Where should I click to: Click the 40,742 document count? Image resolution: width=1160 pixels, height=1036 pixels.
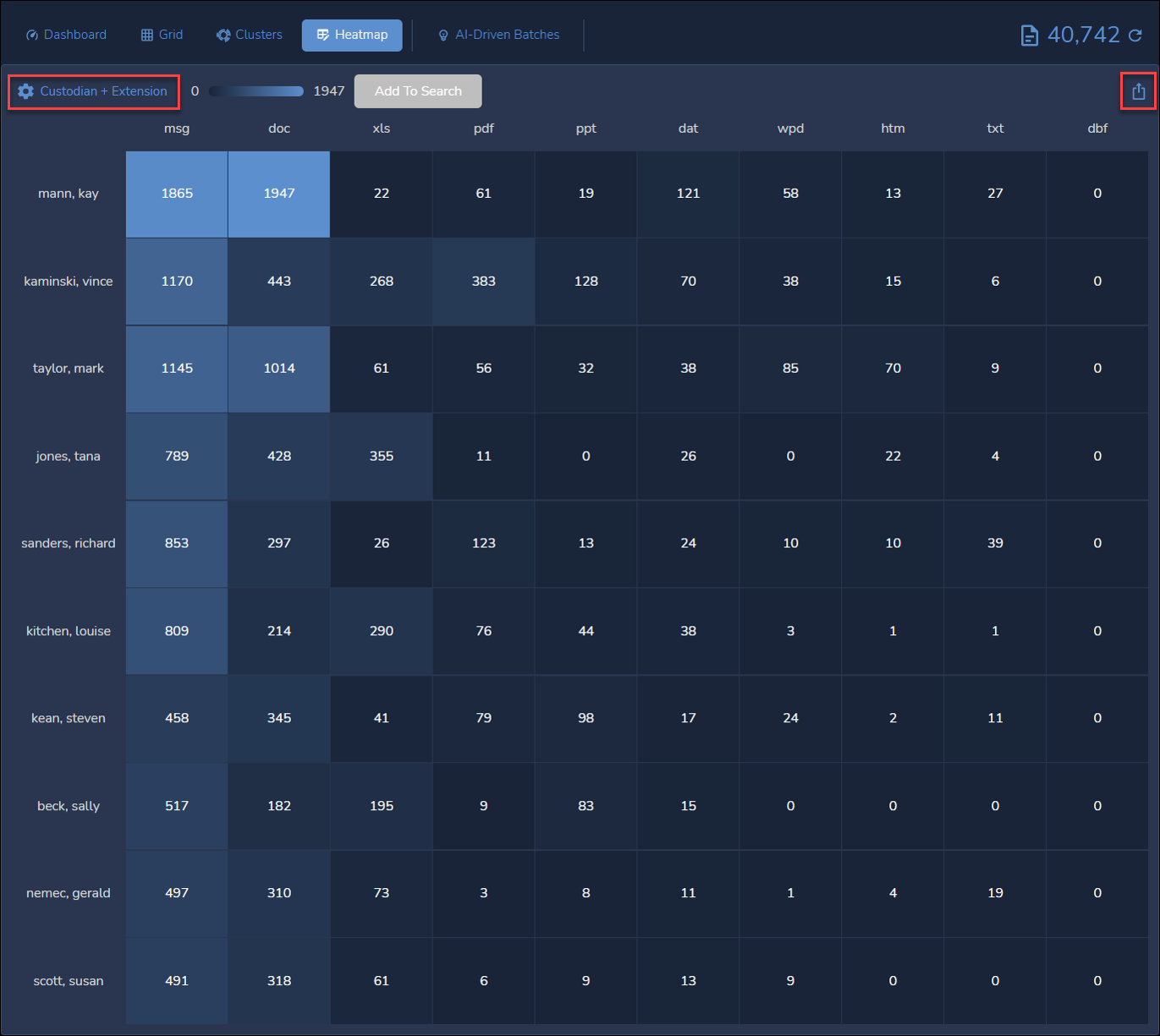coord(1083,35)
